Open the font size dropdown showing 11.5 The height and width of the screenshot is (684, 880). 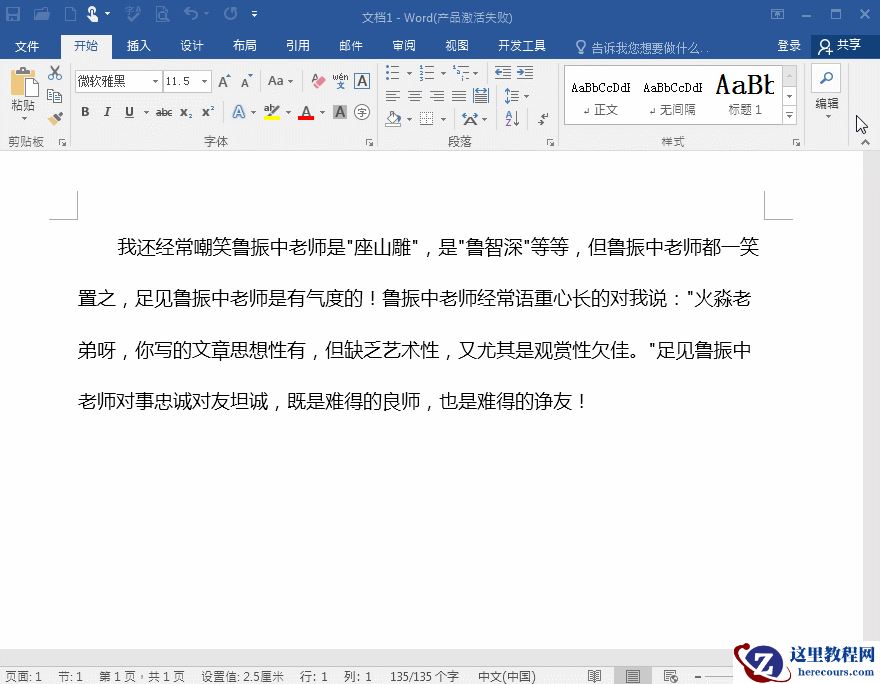point(205,81)
